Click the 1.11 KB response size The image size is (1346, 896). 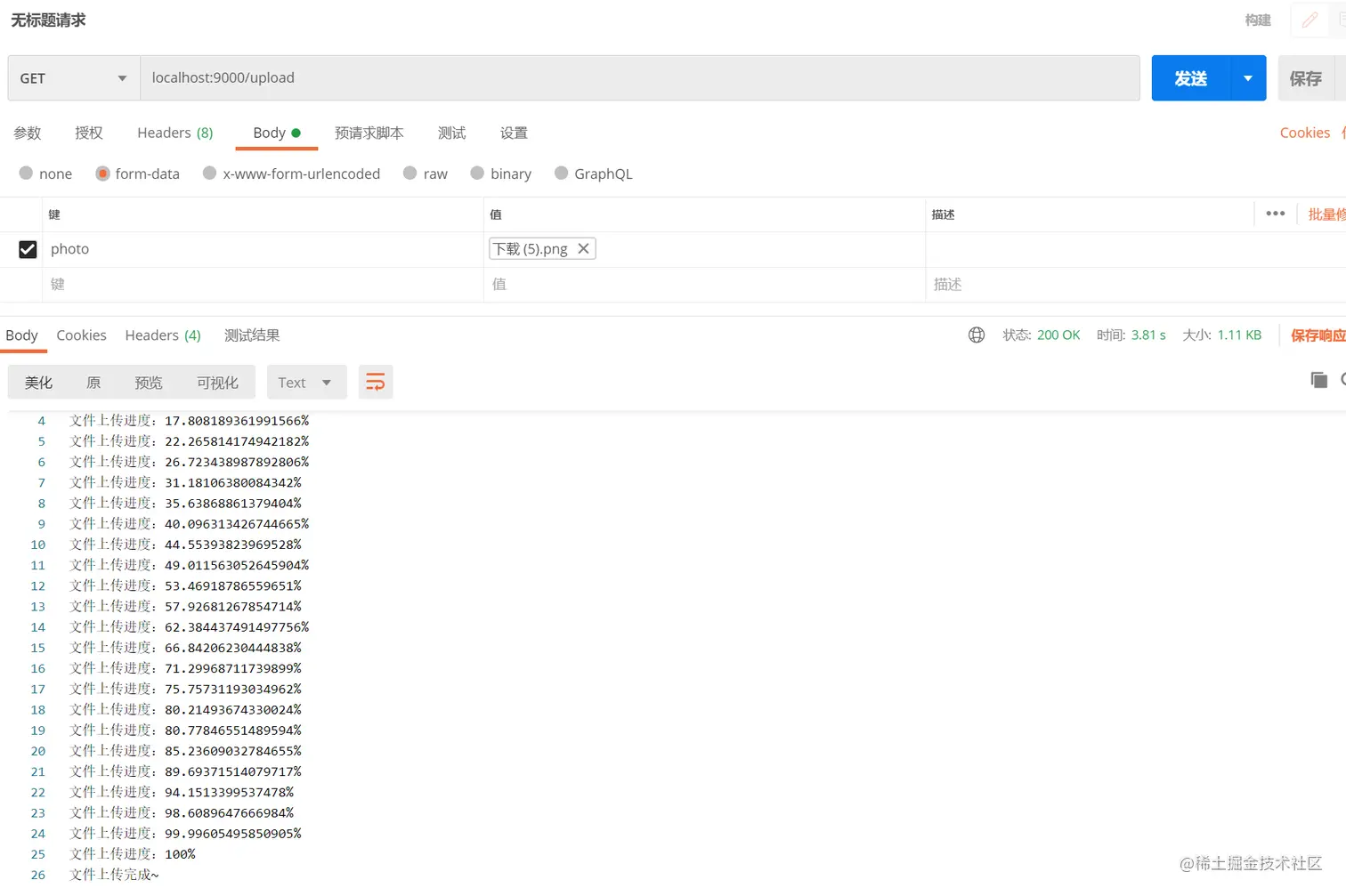[1239, 335]
